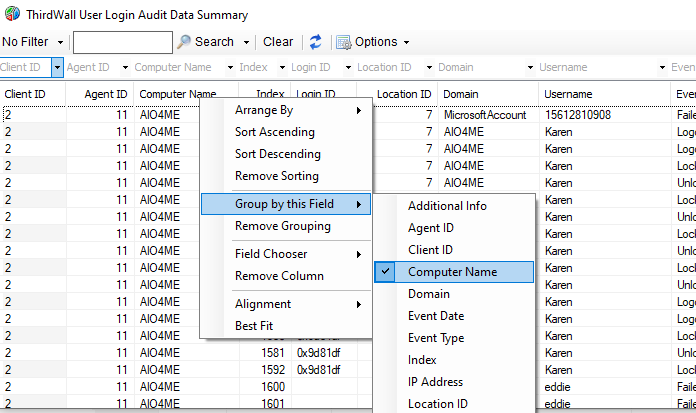Open the Computer Name filter dropdown arrow
This screenshot has width=696, height=413.
(230, 68)
